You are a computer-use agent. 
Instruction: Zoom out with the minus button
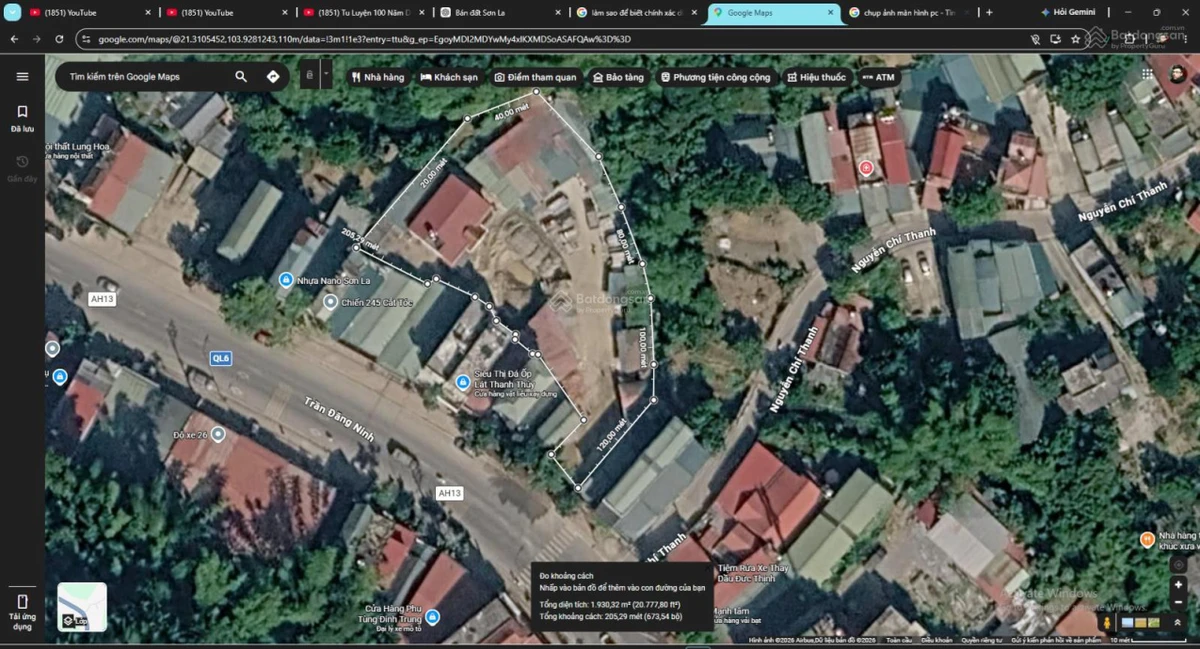click(1179, 604)
